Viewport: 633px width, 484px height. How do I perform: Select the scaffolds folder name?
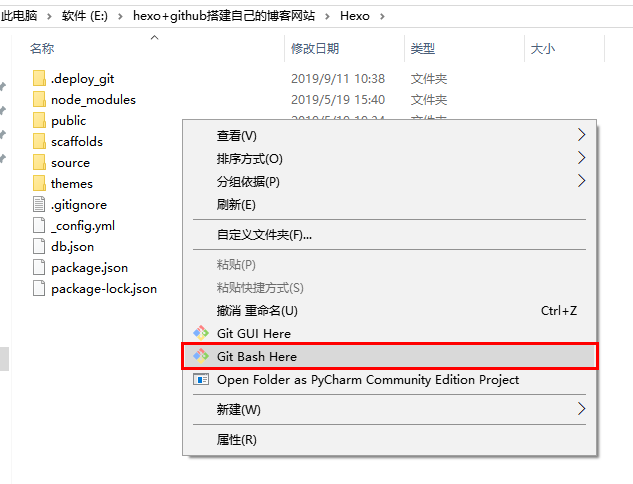(x=77, y=142)
